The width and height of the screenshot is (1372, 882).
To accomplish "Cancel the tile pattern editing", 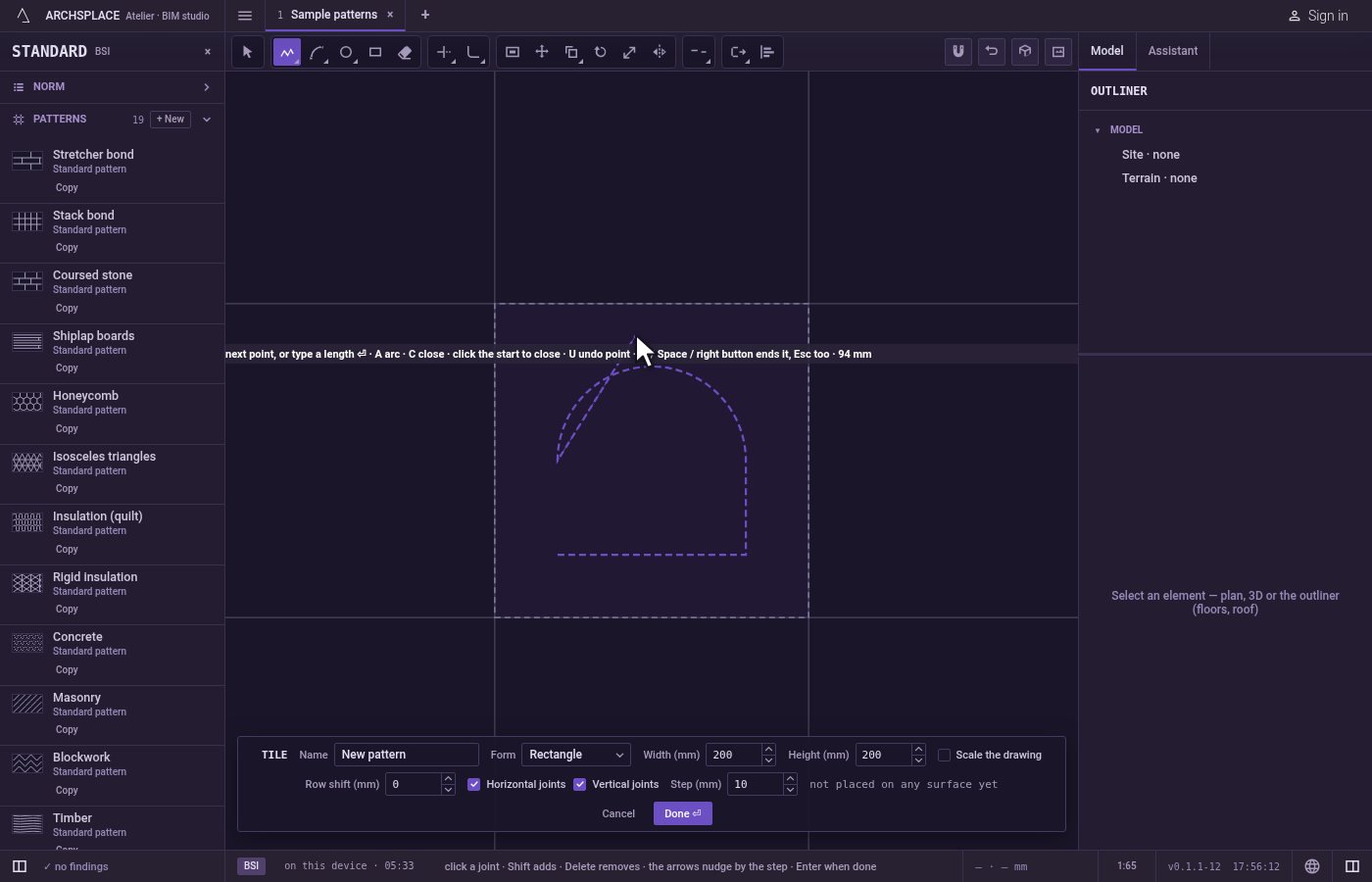I will [x=618, y=813].
